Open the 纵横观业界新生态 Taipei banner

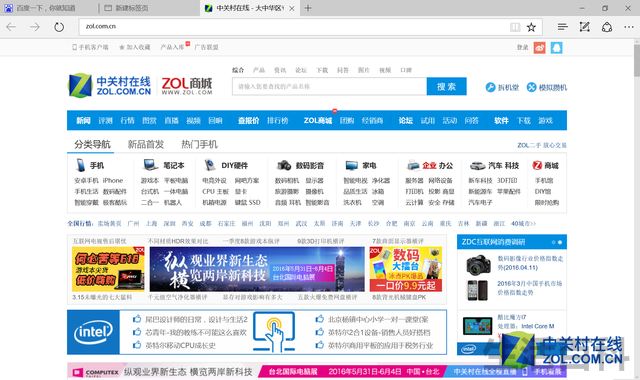click(257, 269)
